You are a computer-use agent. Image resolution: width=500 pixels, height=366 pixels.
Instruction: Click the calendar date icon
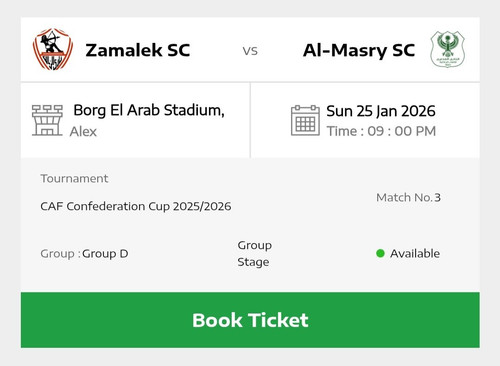(x=305, y=120)
